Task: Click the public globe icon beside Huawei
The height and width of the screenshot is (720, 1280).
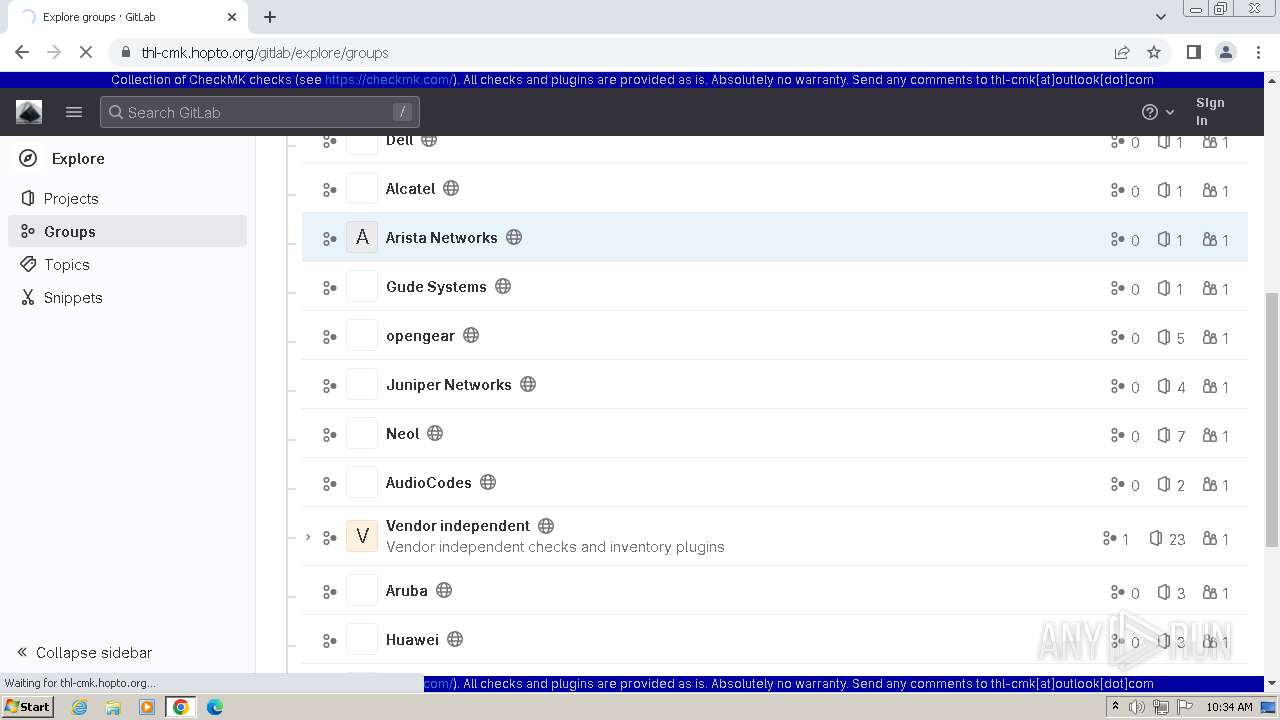Action: (455, 639)
